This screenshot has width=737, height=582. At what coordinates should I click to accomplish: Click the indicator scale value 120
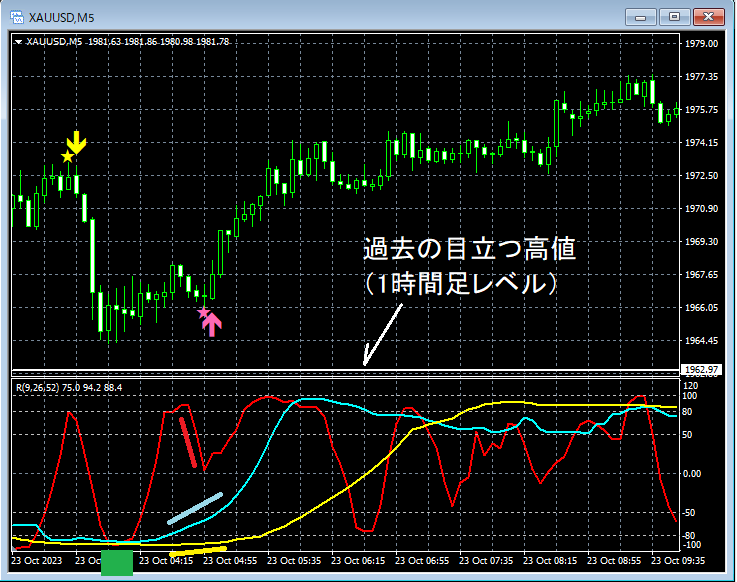point(690,386)
